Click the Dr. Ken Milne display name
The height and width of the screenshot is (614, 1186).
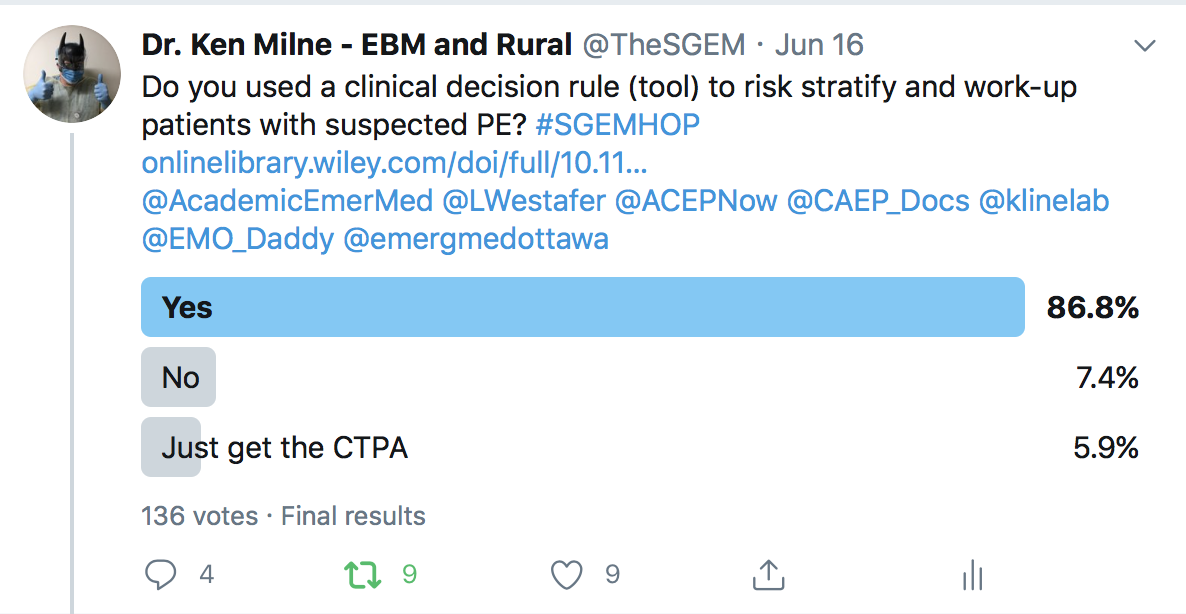point(356,45)
